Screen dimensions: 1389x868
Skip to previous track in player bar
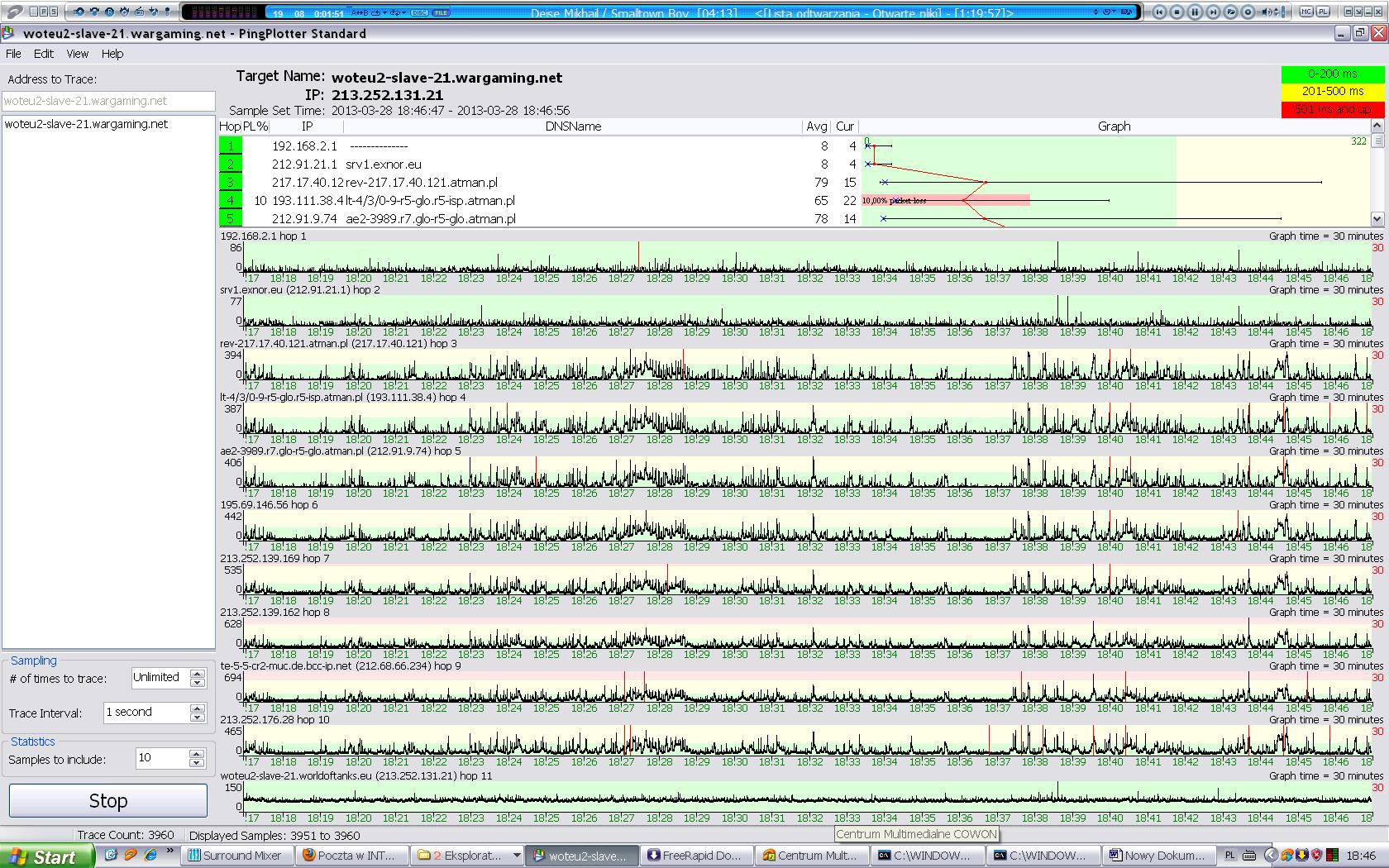(1160, 12)
